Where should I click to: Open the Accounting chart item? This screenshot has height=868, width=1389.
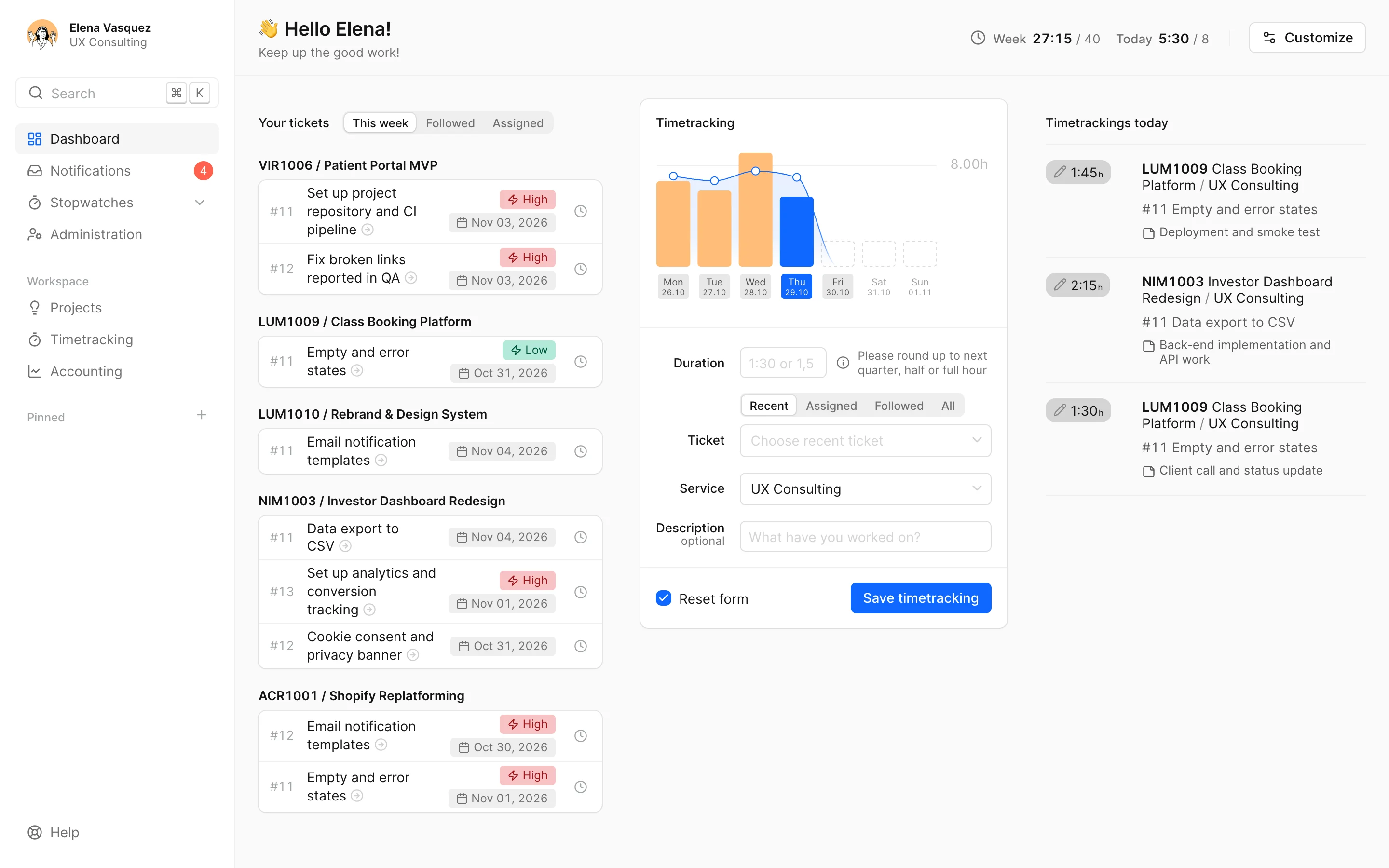(x=117, y=371)
